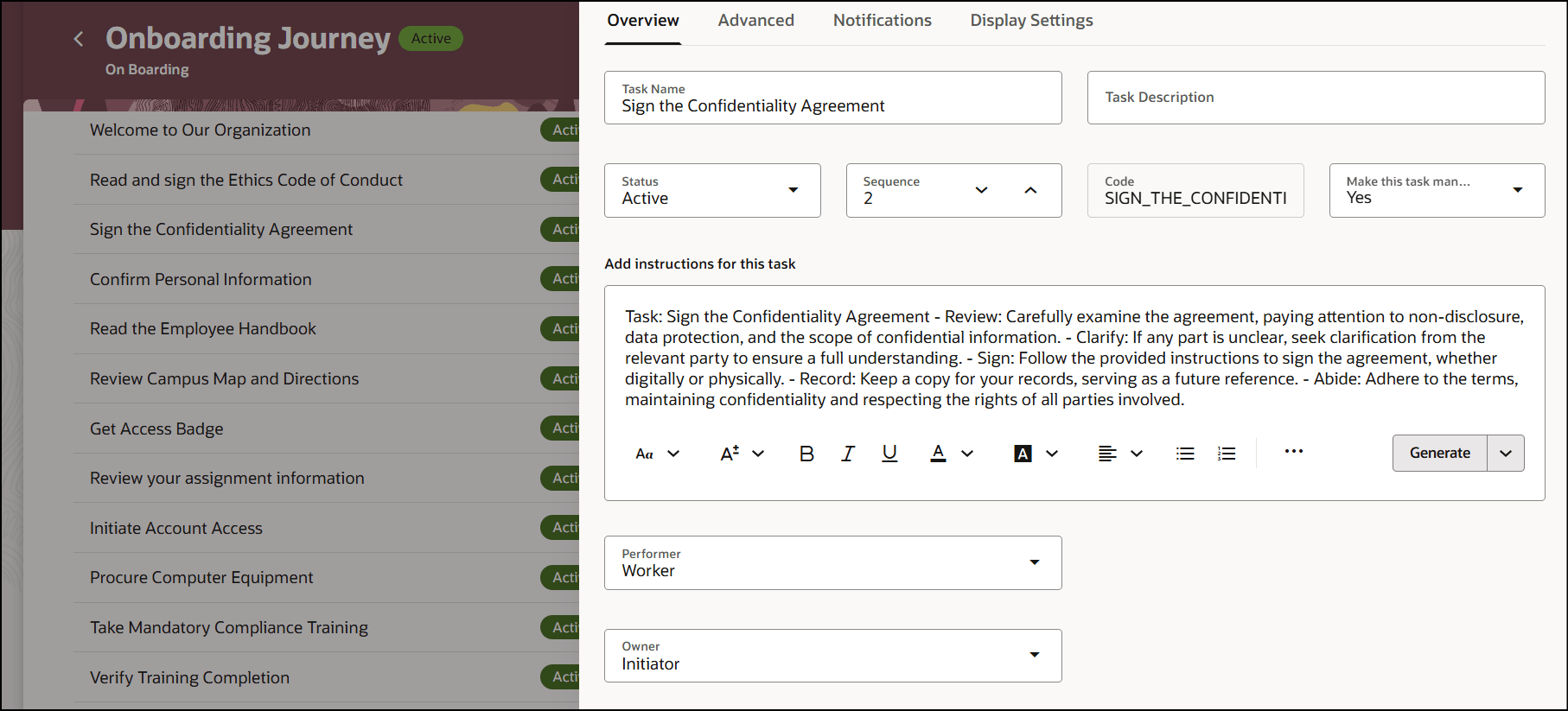Click the Active badge beside Onboarding Journey
The height and width of the screenshot is (711, 1568).
click(x=431, y=39)
